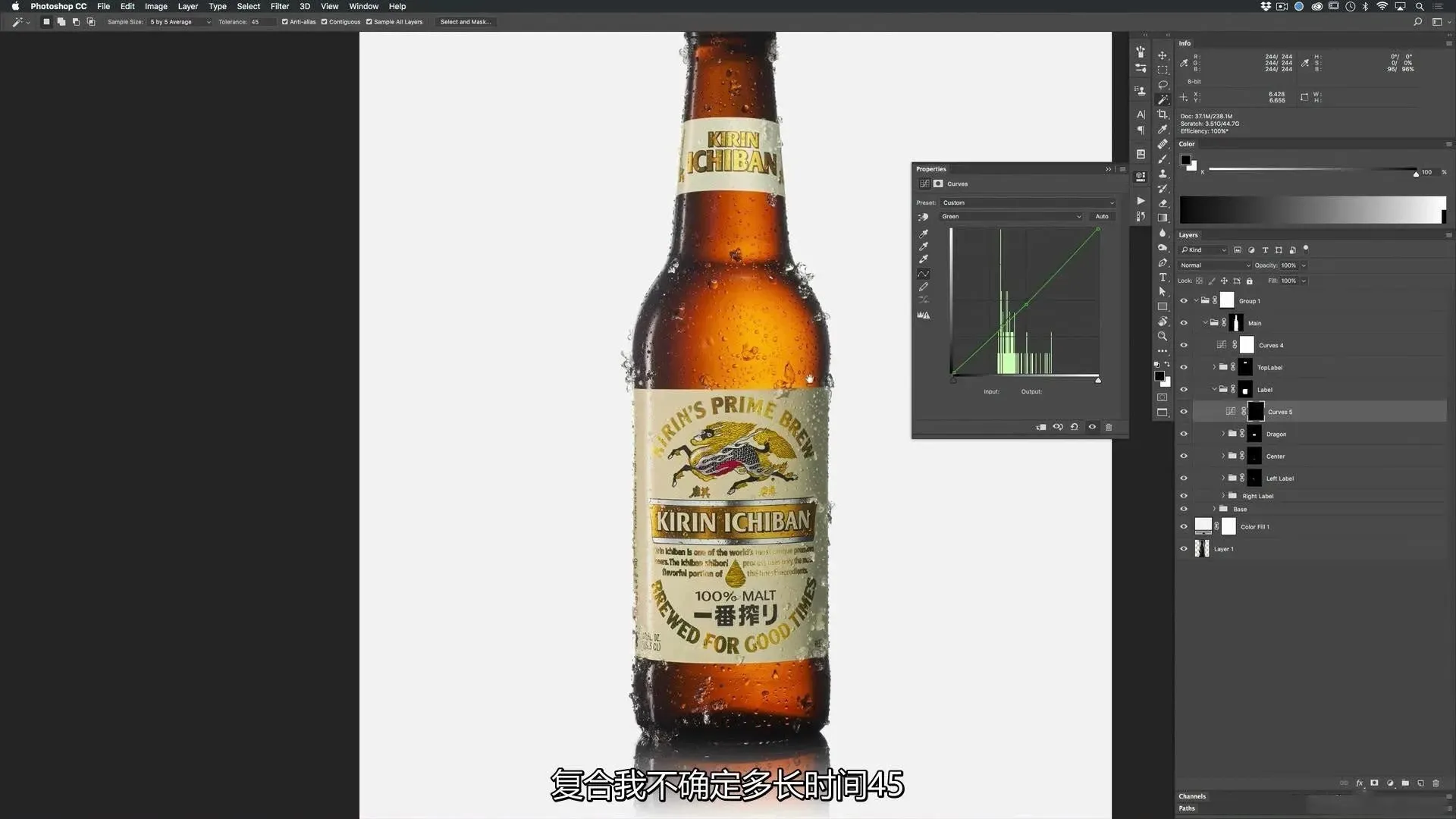
Task: Click the Select and Mask button
Action: [x=465, y=22]
